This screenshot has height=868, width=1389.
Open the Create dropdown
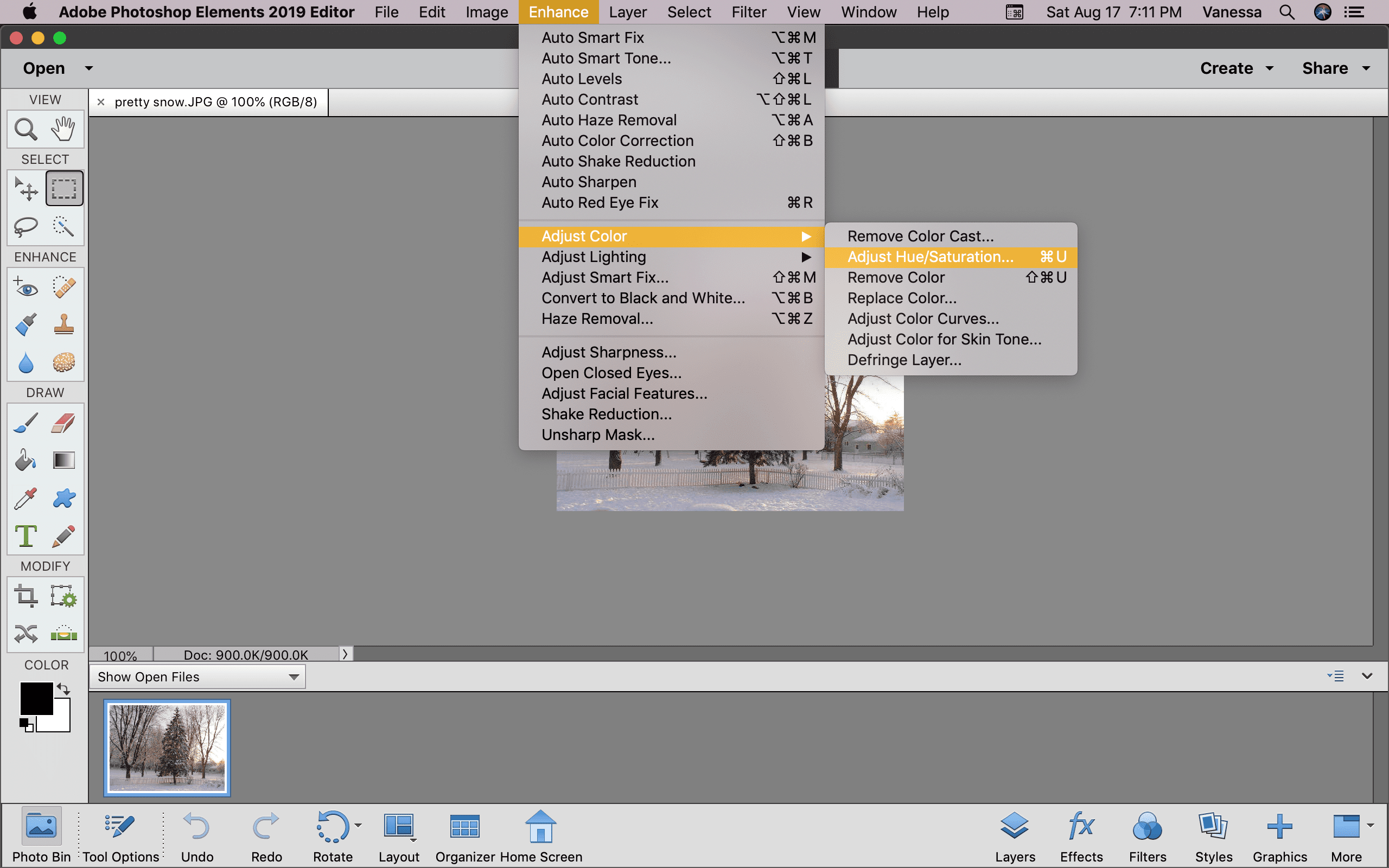(1237, 68)
